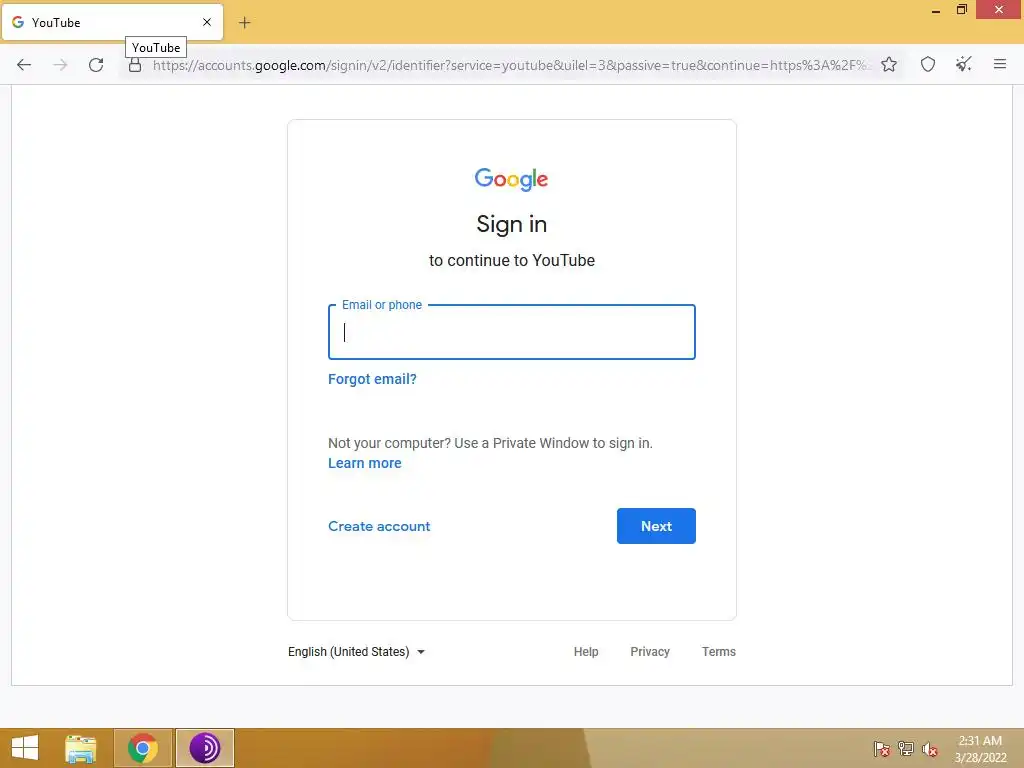The height and width of the screenshot is (768, 1024).
Task: Click the forward navigation arrow
Action: coord(60,65)
